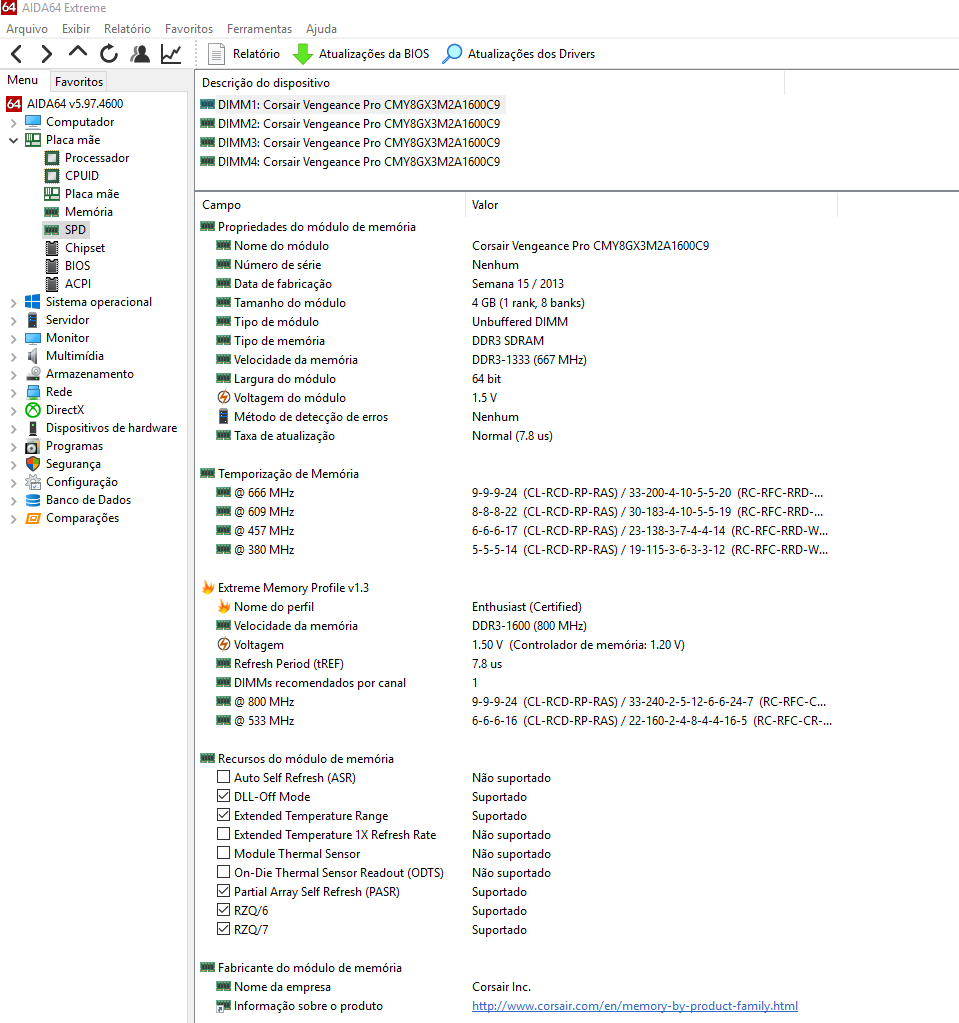The width and height of the screenshot is (959, 1023).
Task: Refresh the page with the refresh icon
Action: point(109,53)
